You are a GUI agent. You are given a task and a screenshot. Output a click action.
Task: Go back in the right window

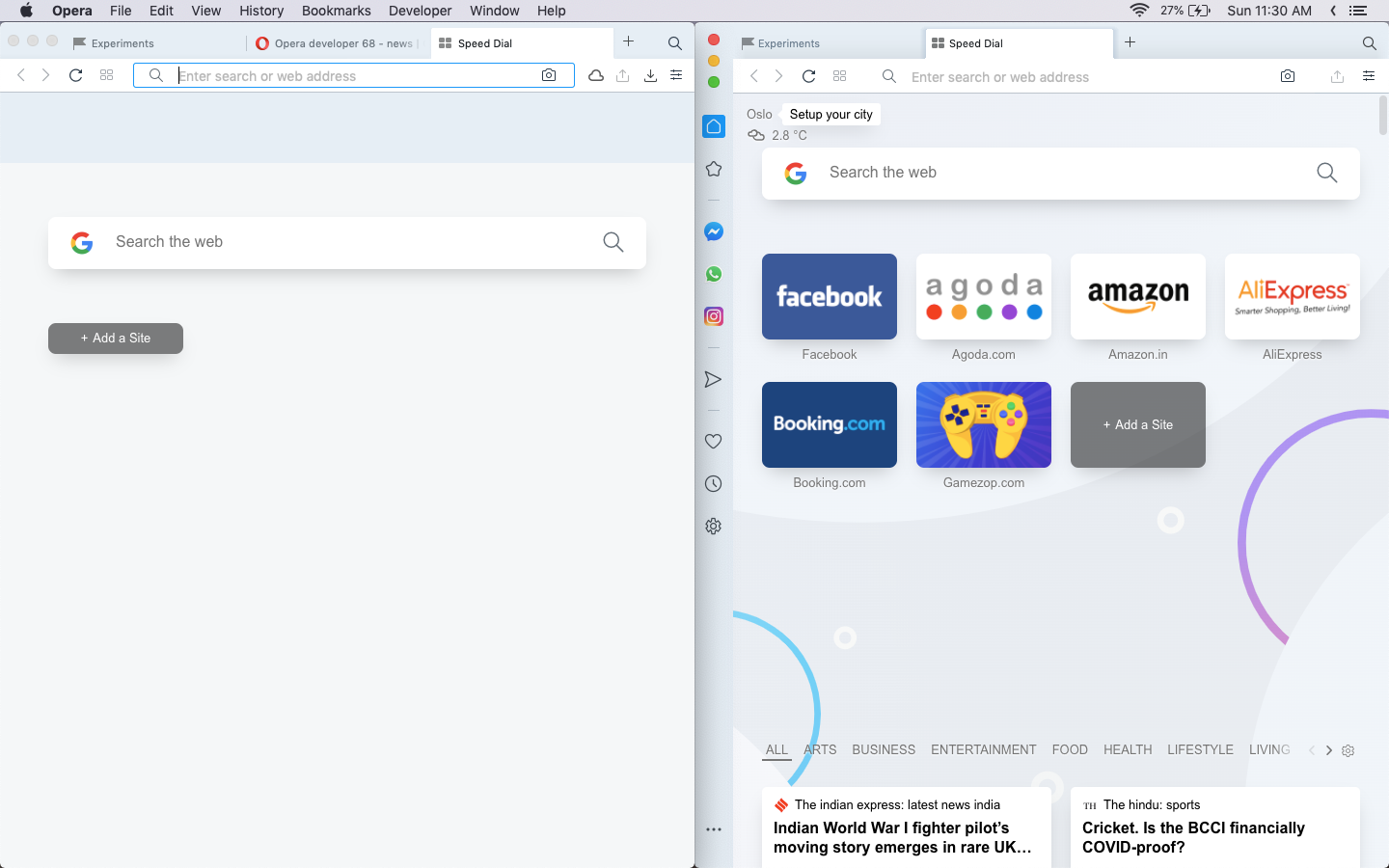click(754, 76)
